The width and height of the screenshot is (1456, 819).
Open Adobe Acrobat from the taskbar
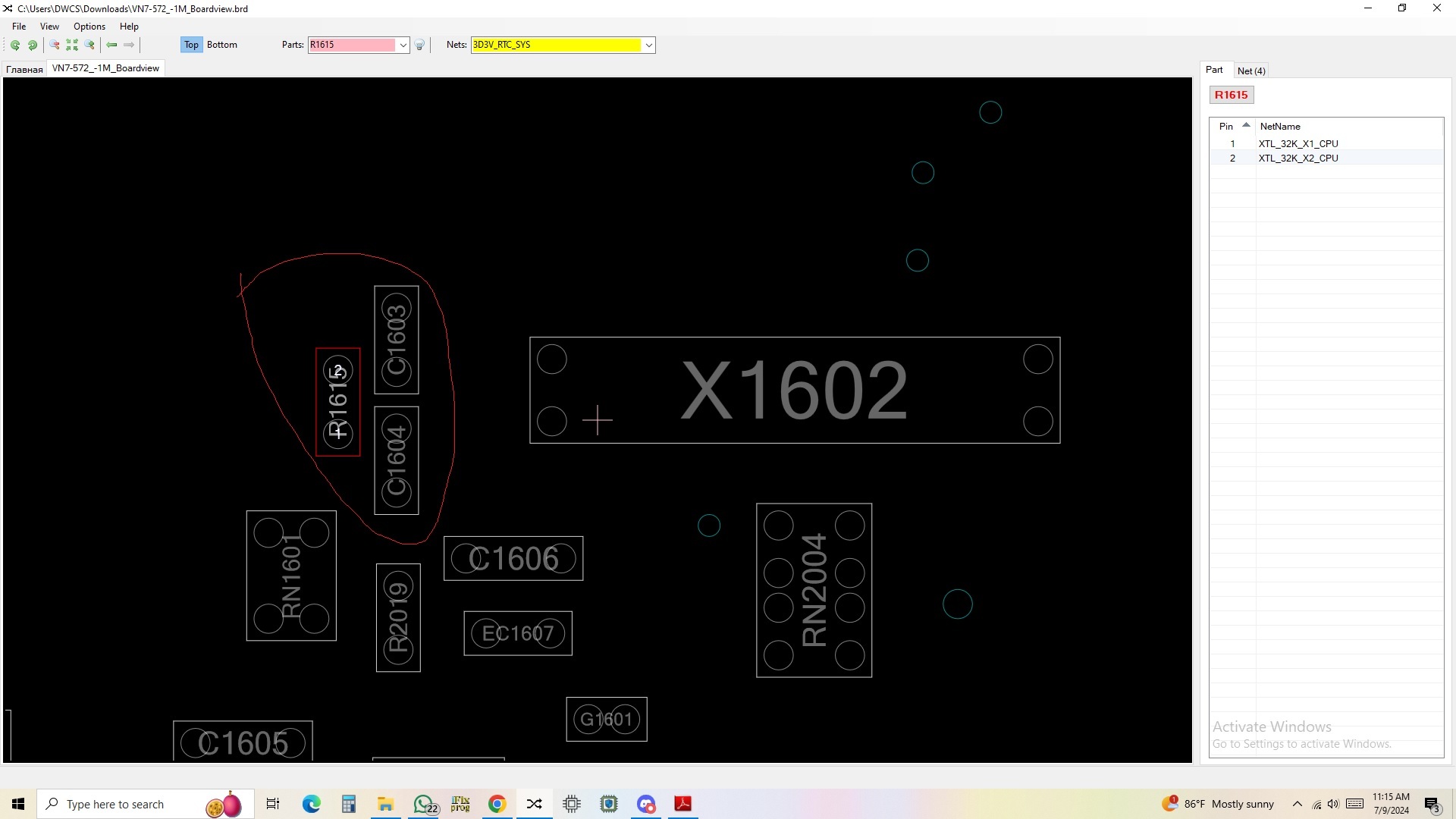coord(683,804)
